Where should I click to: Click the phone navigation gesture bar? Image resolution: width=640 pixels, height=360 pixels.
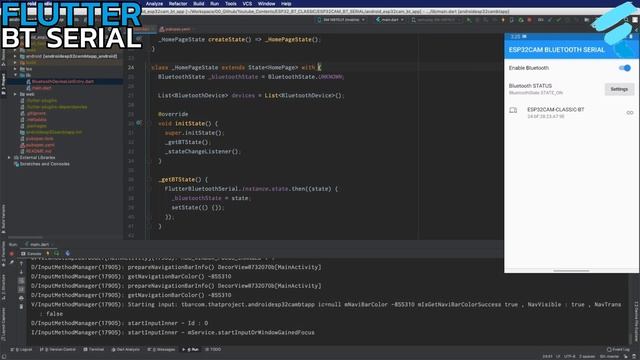point(571,271)
